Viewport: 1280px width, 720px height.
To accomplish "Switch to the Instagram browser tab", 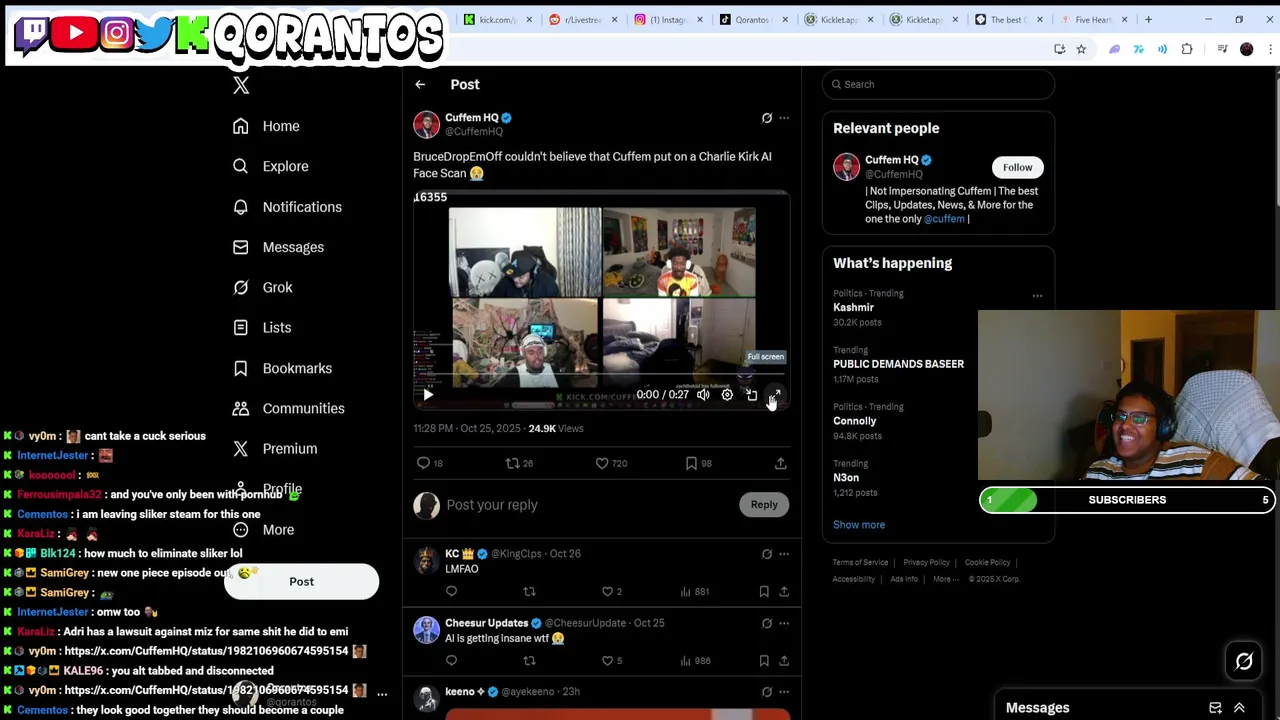I will pyautogui.click(x=667, y=19).
